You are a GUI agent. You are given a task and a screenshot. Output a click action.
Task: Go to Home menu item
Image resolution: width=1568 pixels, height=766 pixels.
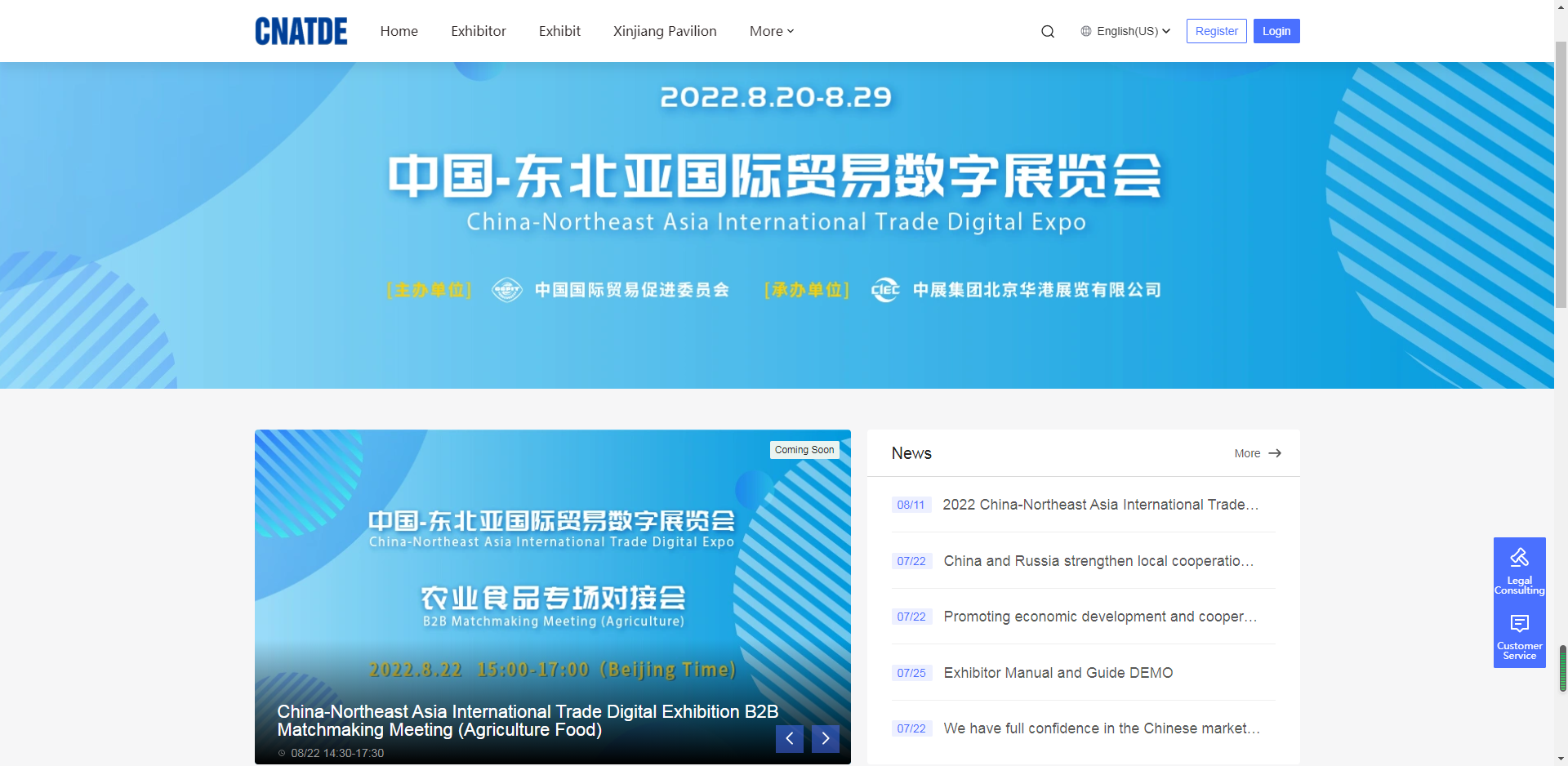click(x=399, y=31)
